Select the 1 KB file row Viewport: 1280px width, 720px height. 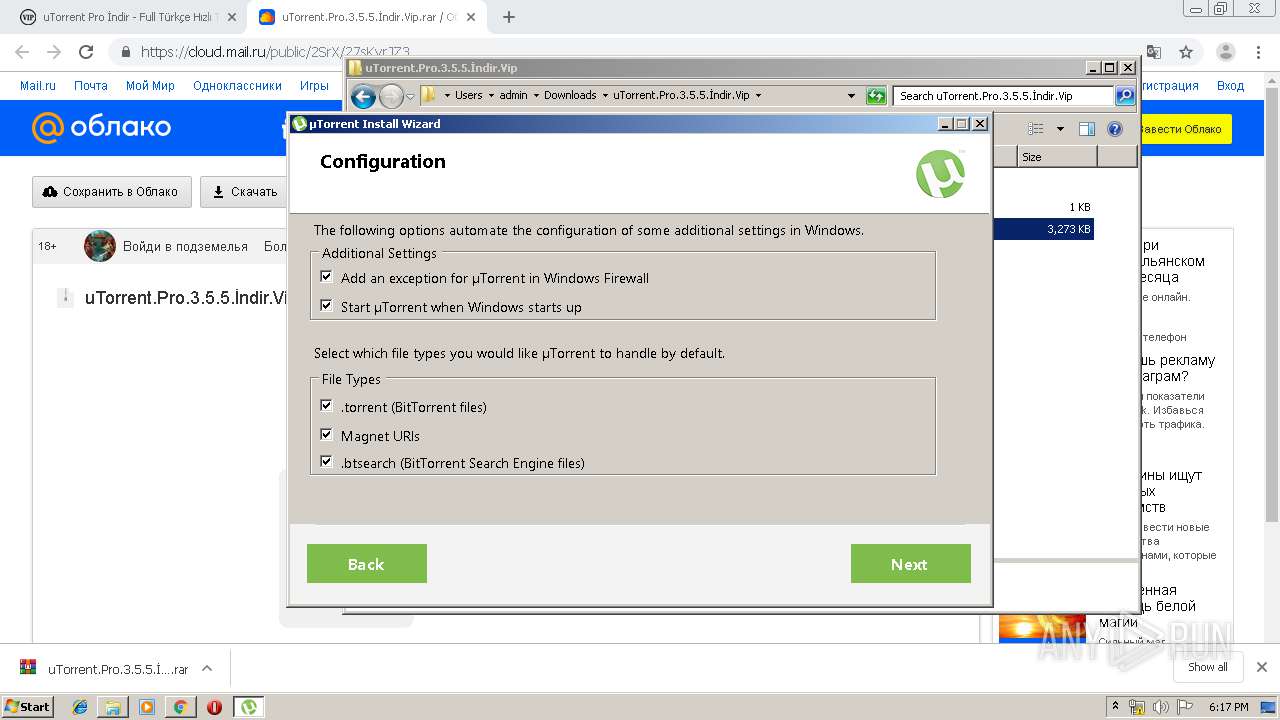click(x=1044, y=207)
